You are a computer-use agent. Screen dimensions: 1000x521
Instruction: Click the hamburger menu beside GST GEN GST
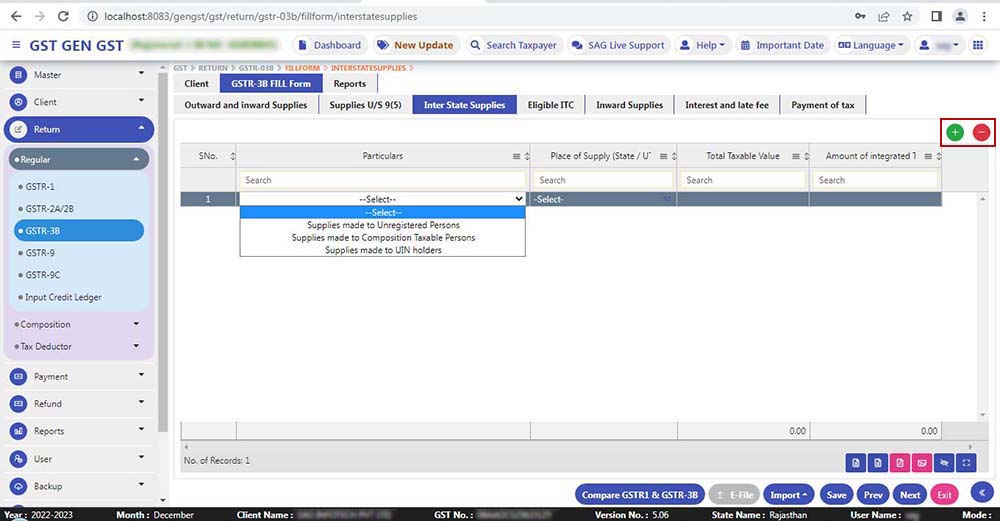click(x=16, y=45)
